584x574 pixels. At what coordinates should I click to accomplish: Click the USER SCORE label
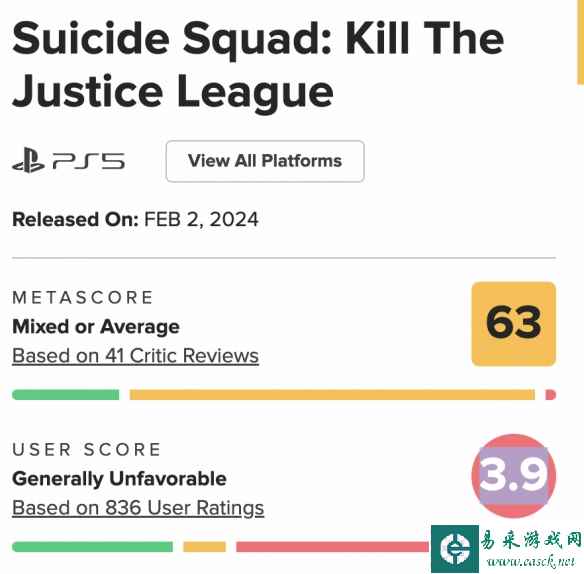[86, 450]
